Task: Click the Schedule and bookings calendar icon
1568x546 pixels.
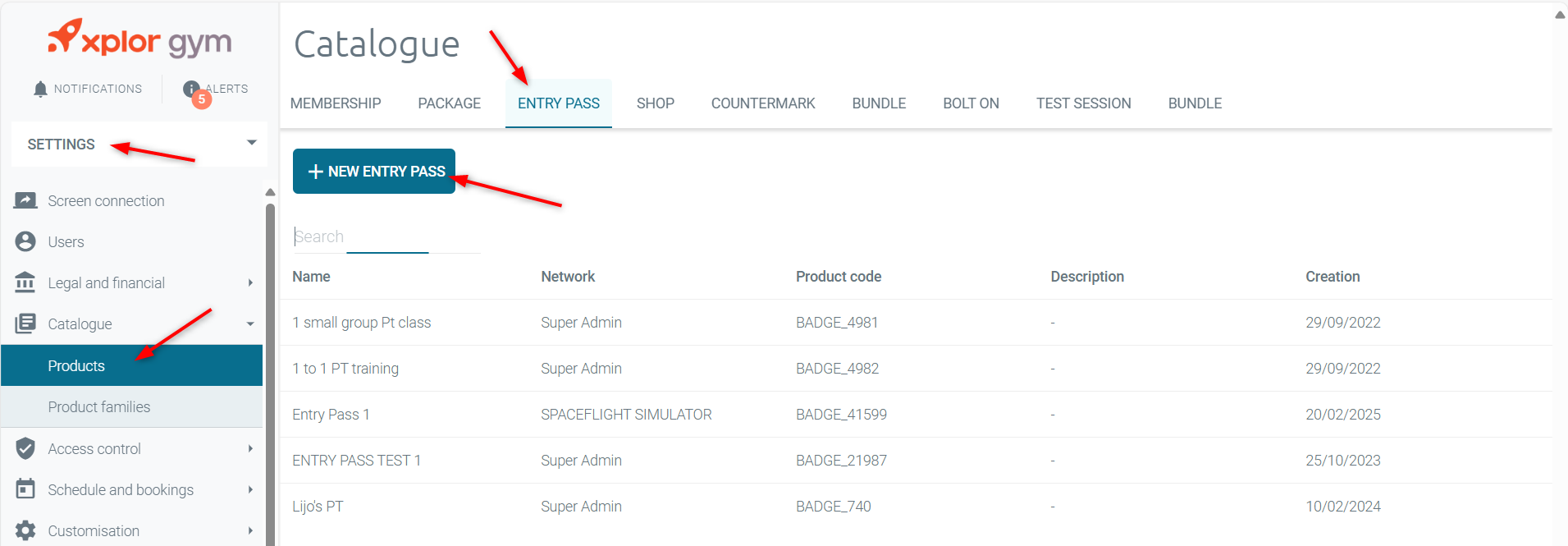Action: 25,489
